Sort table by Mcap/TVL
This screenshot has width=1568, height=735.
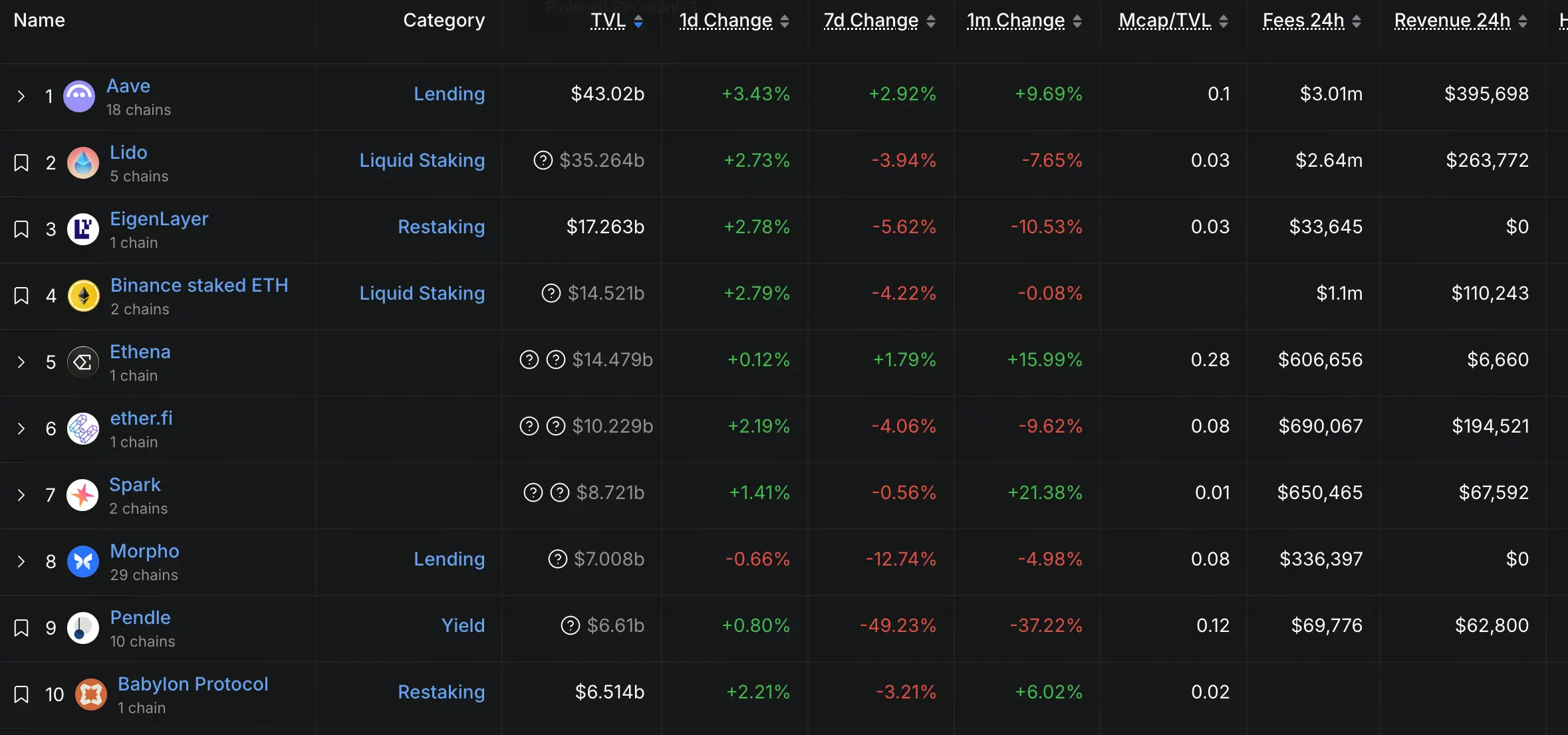(x=1173, y=21)
